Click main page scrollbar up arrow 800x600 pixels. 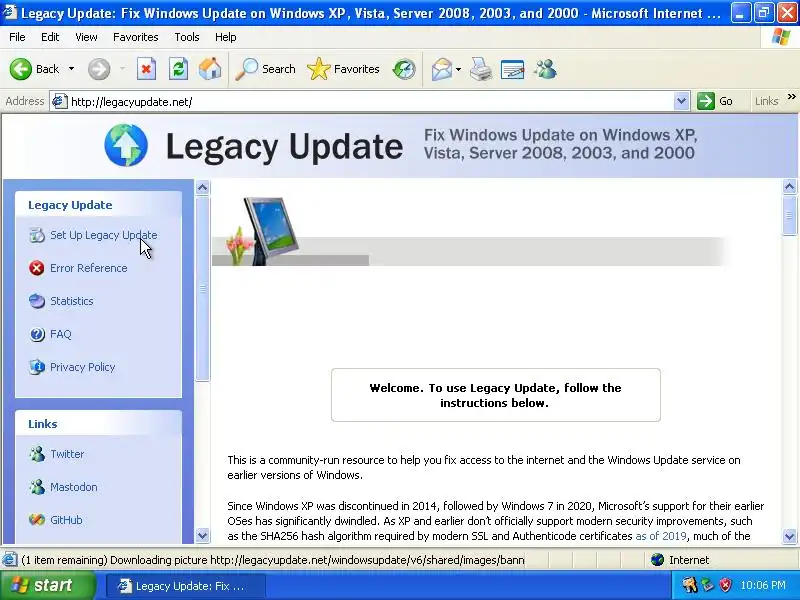point(789,187)
